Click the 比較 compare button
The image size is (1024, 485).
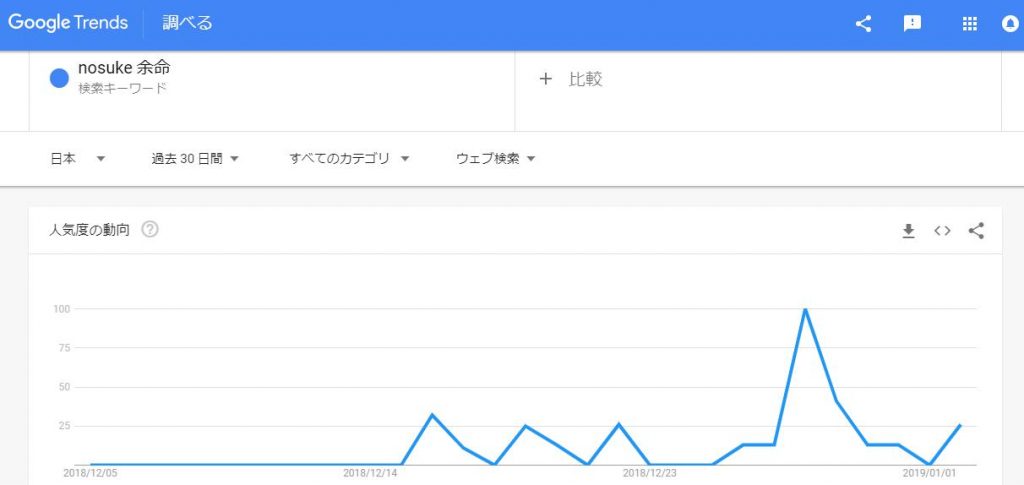[585, 79]
